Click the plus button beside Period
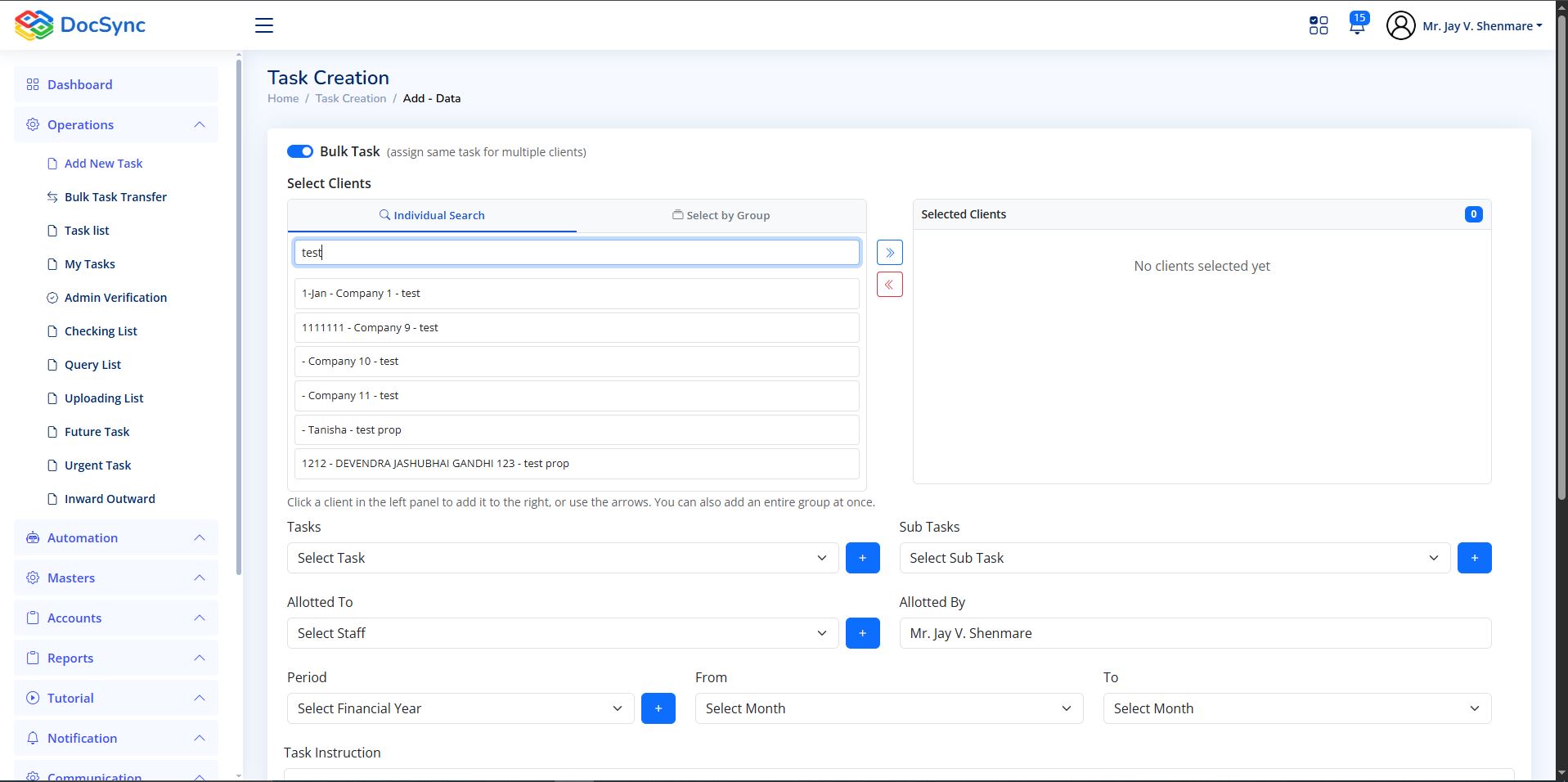The image size is (1568, 782). click(x=658, y=708)
